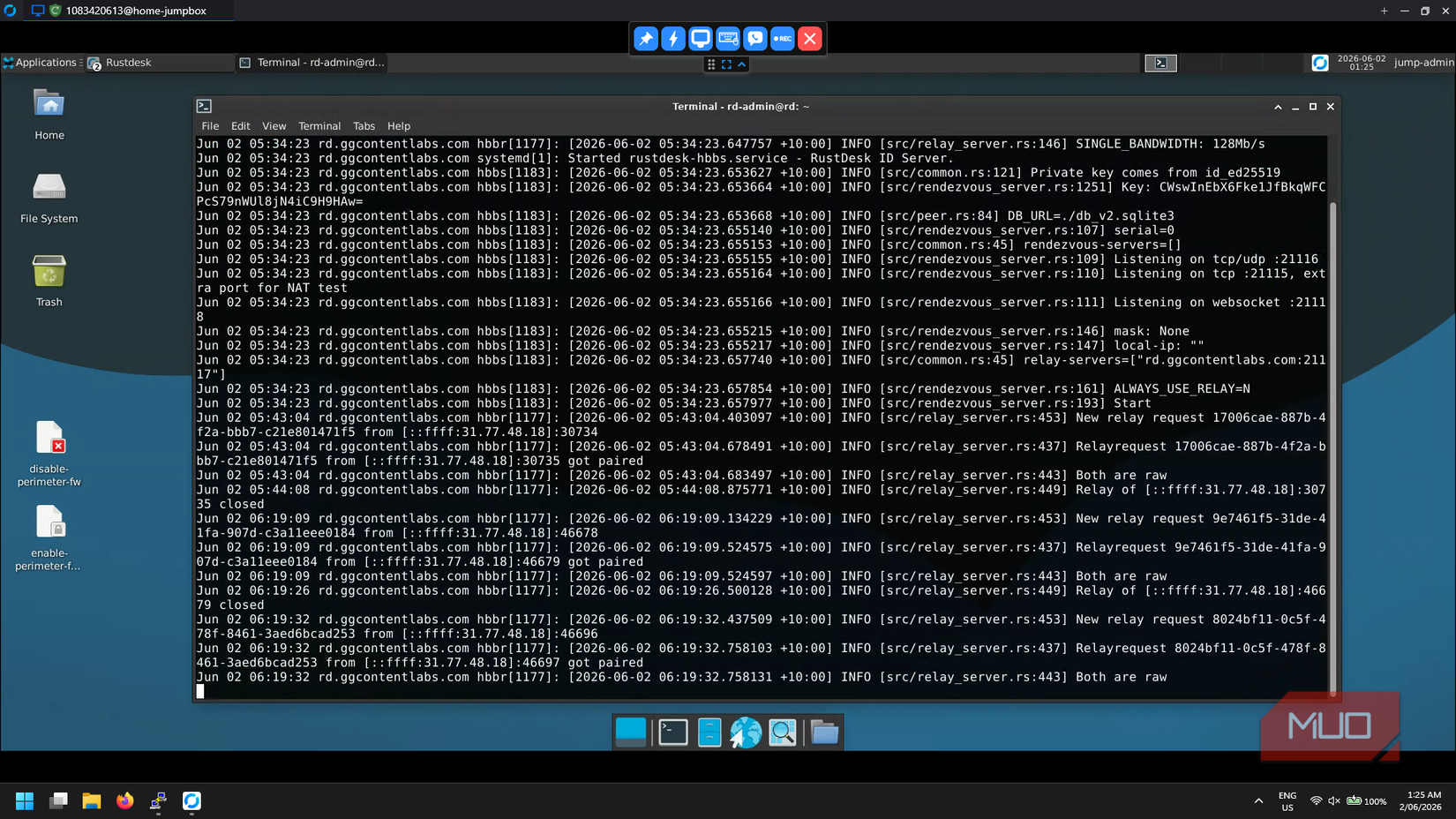Viewport: 1456px width, 819px height.
Task: Open the monitor display settings button
Action: (x=701, y=39)
